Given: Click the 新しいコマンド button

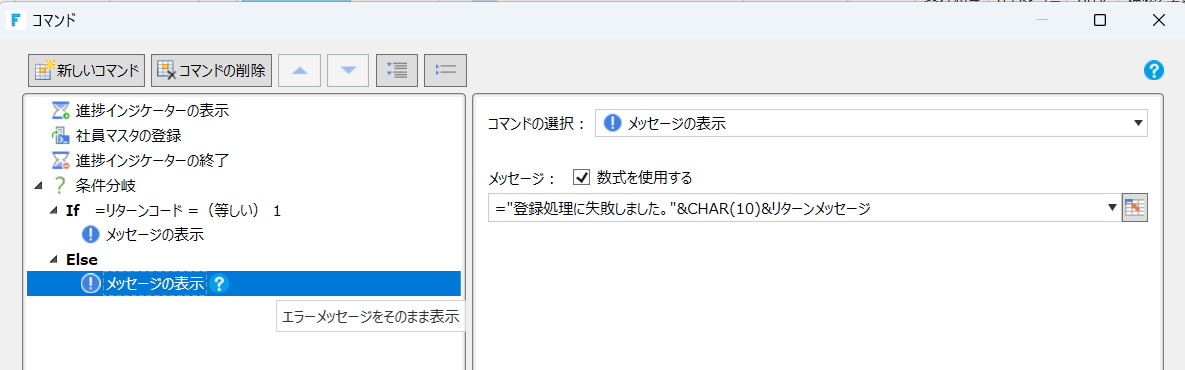Looking at the screenshot, I should click(x=87, y=71).
